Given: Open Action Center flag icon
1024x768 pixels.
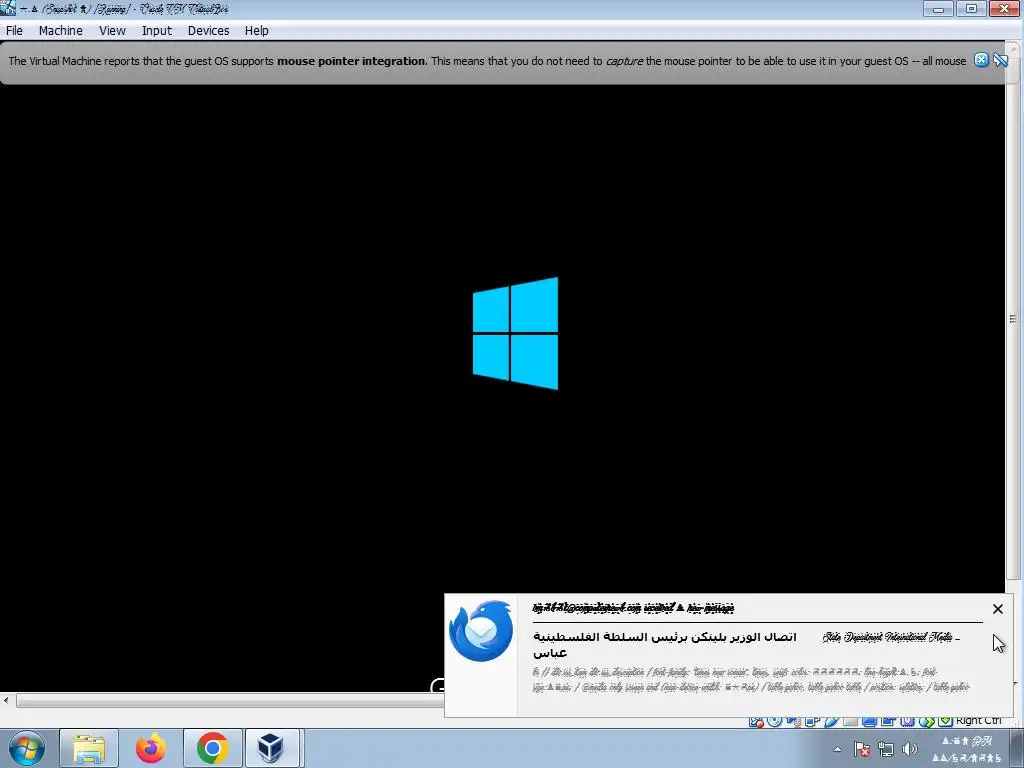Looking at the screenshot, I should [861, 749].
